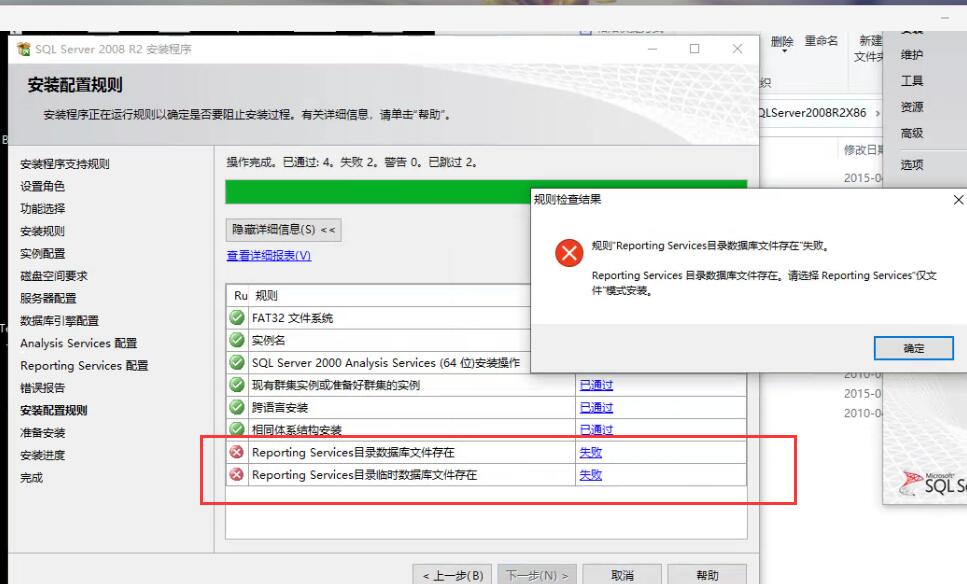Click the 上一步(B) button
The height and width of the screenshot is (584, 967).
pyautogui.click(x=452, y=575)
